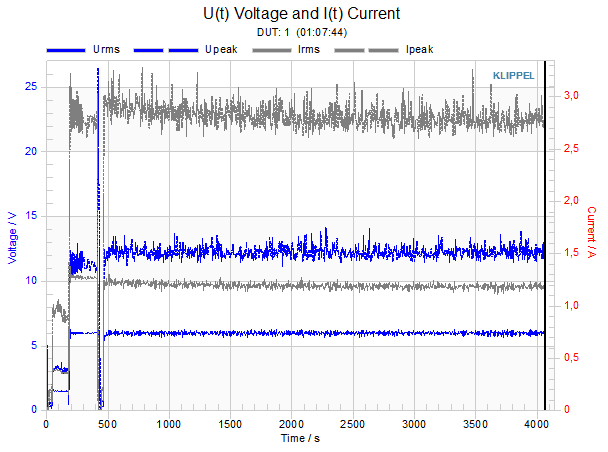Click the 3,0 tick on the current axis

571,95
